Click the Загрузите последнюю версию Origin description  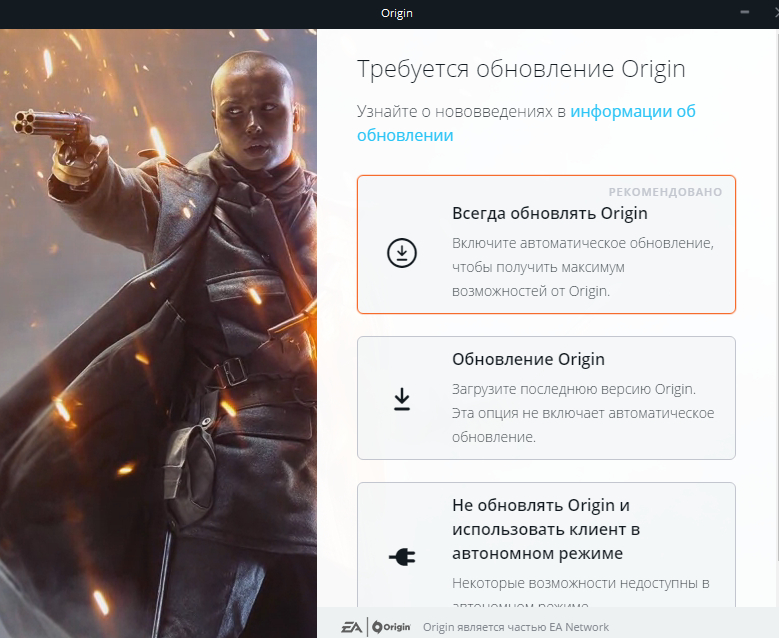coord(583,413)
